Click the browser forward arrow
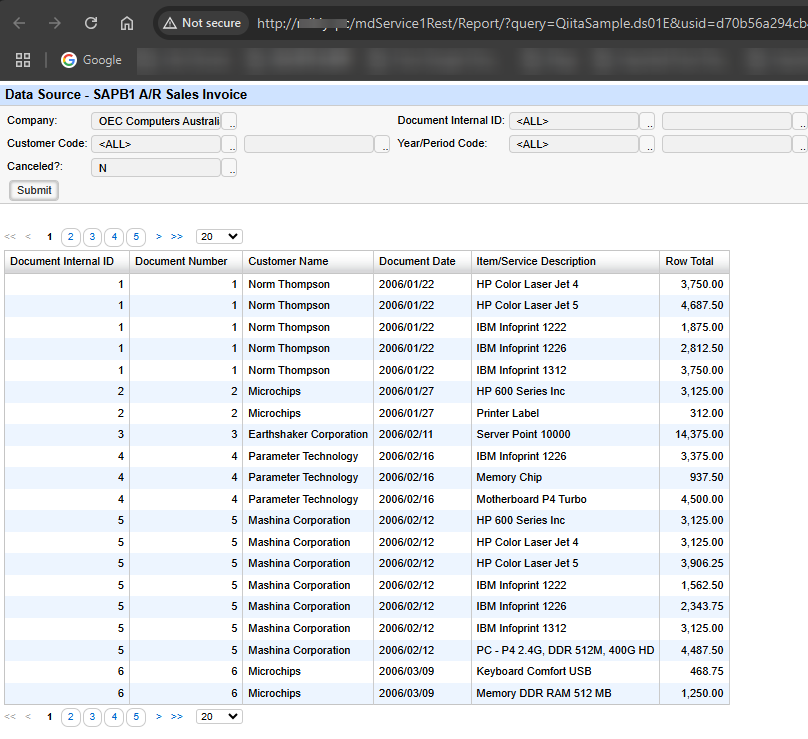Screen dimensions: 808x739 [55, 23]
